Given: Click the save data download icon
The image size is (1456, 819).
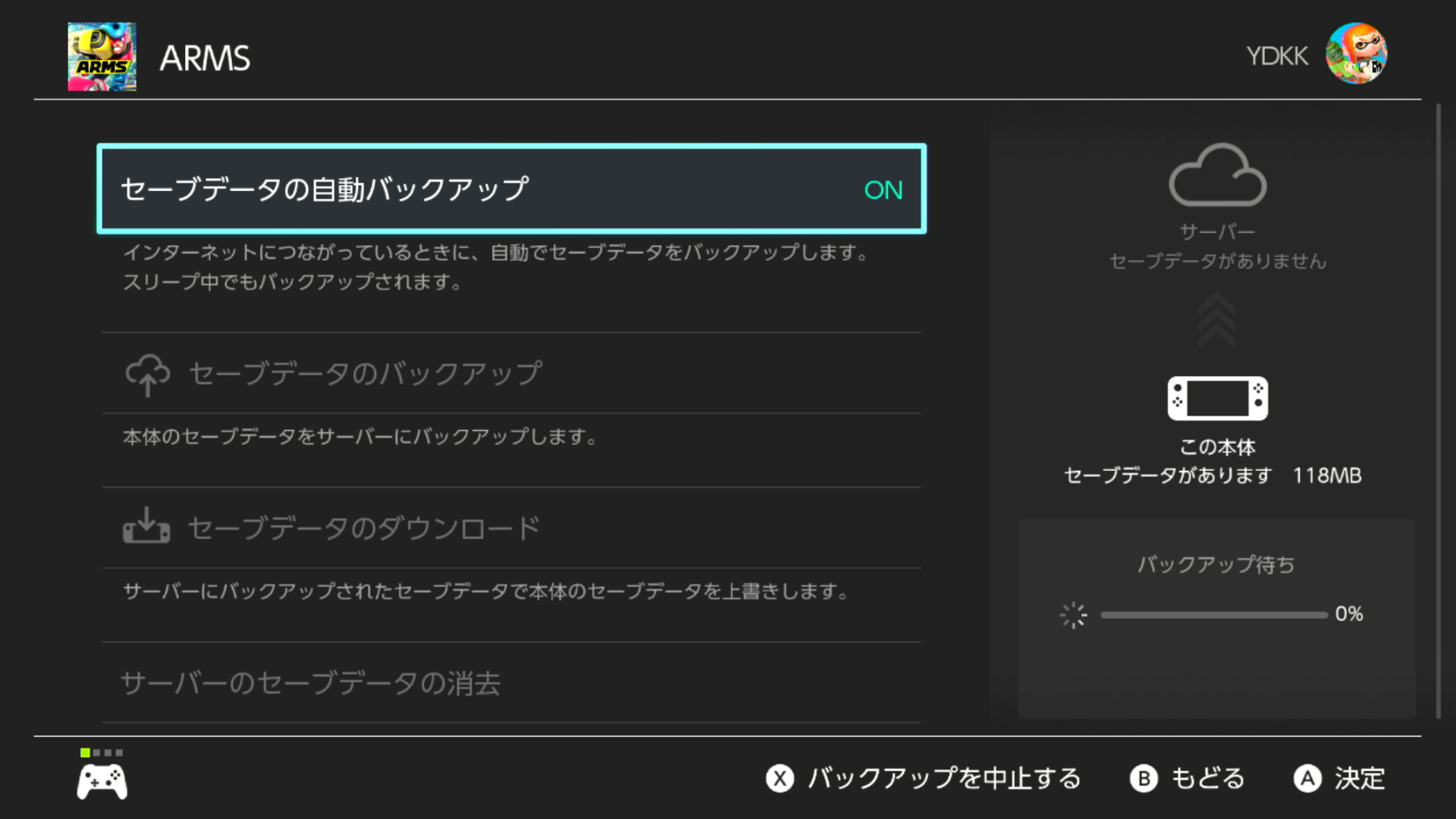Looking at the screenshot, I should (147, 526).
